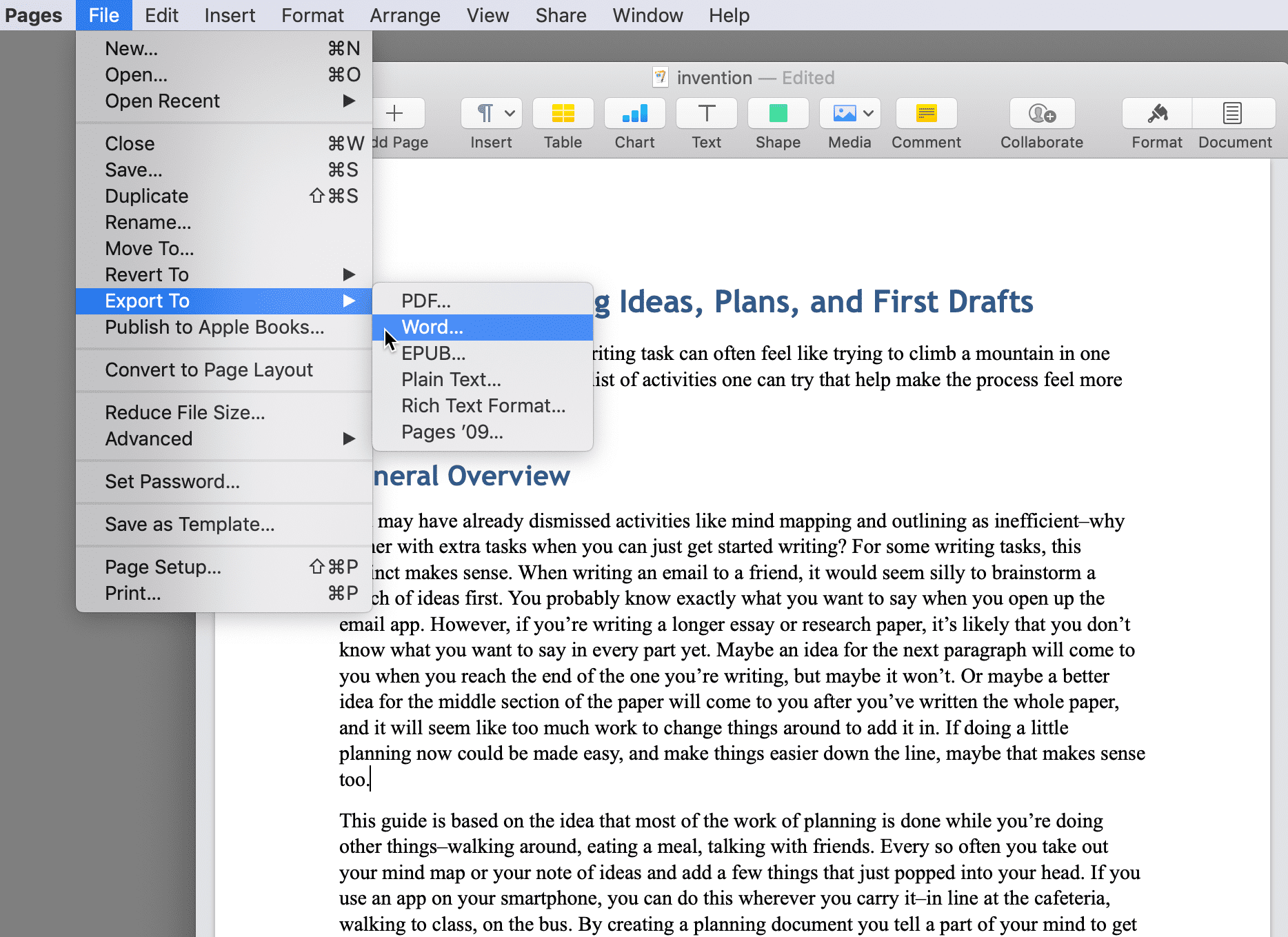Viewport: 1288px width, 937px height.
Task: Open the Document inspector icon
Action: point(1233,113)
